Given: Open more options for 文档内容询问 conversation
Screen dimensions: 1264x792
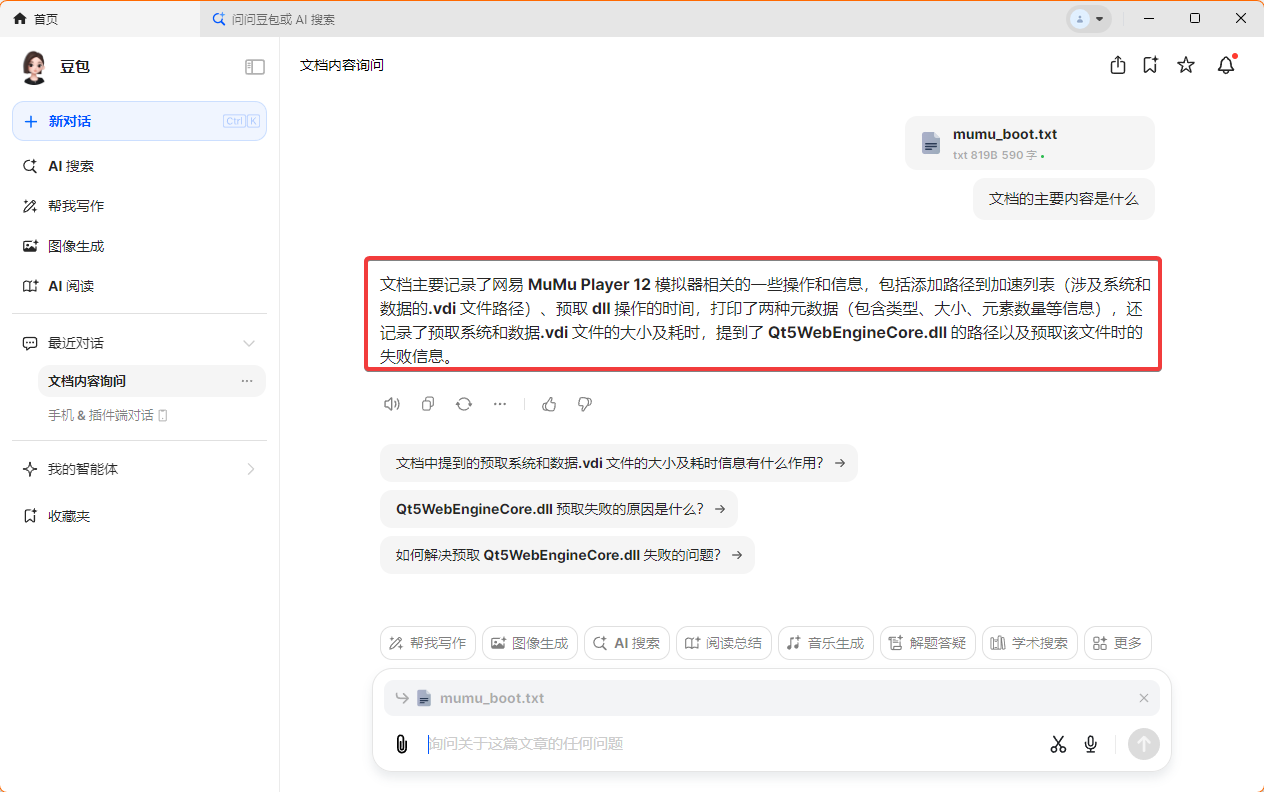Looking at the screenshot, I should click(247, 381).
